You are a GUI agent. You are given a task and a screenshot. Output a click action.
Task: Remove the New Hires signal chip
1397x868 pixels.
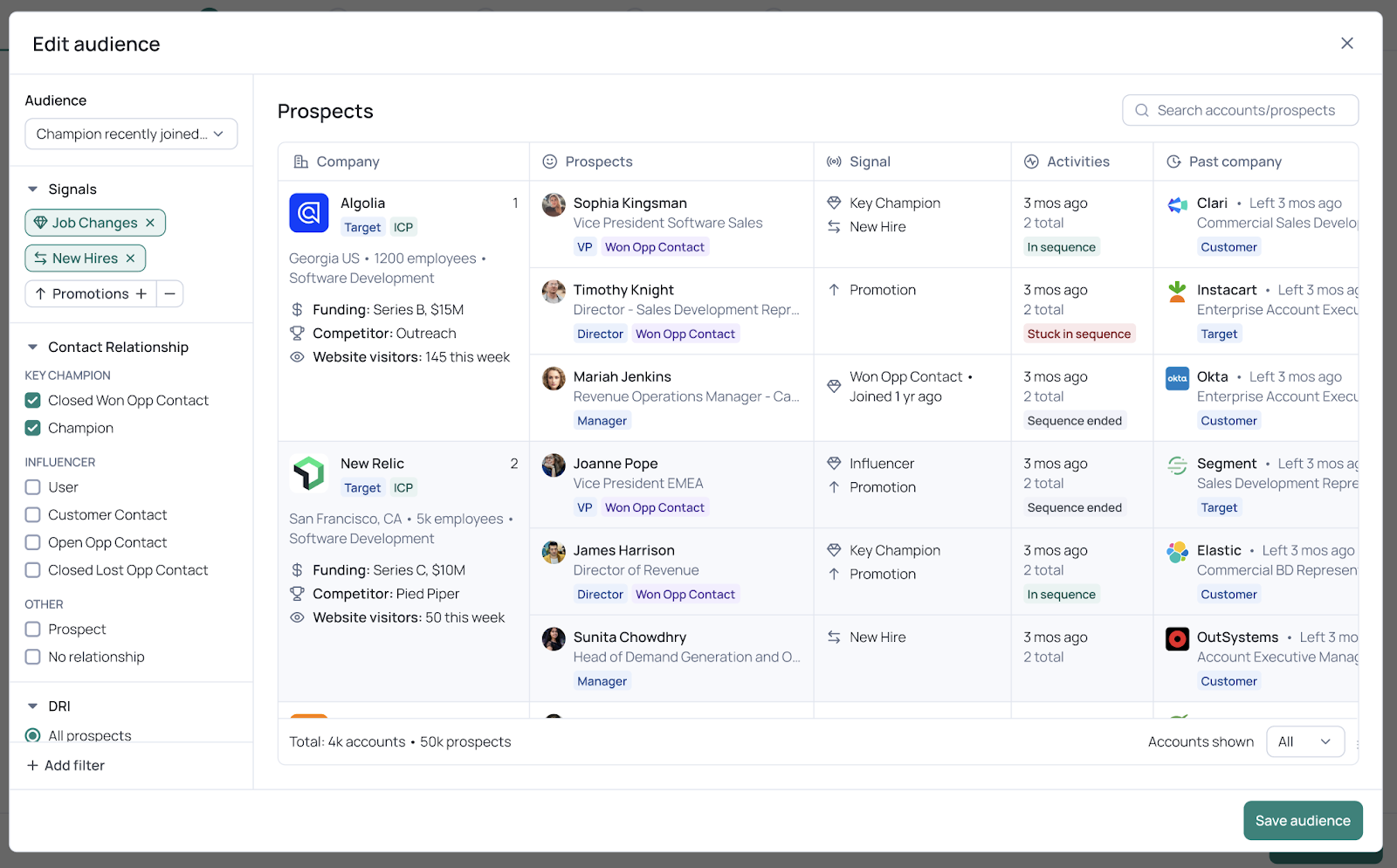coord(130,258)
